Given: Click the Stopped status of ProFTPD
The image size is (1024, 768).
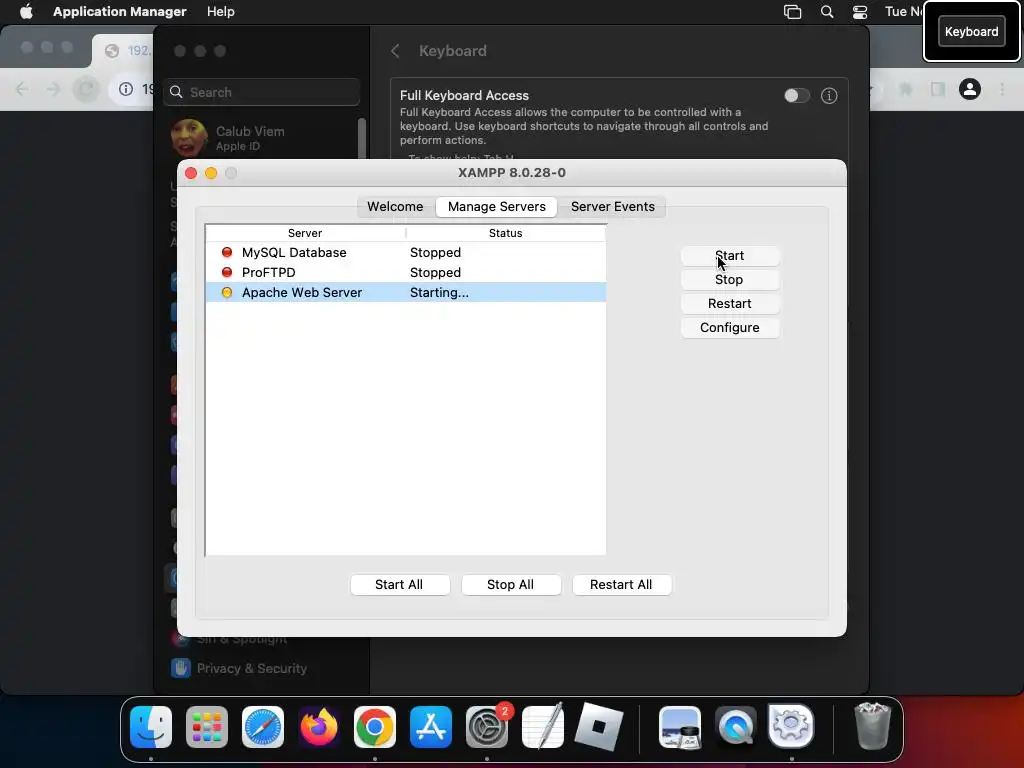Looking at the screenshot, I should [x=435, y=272].
